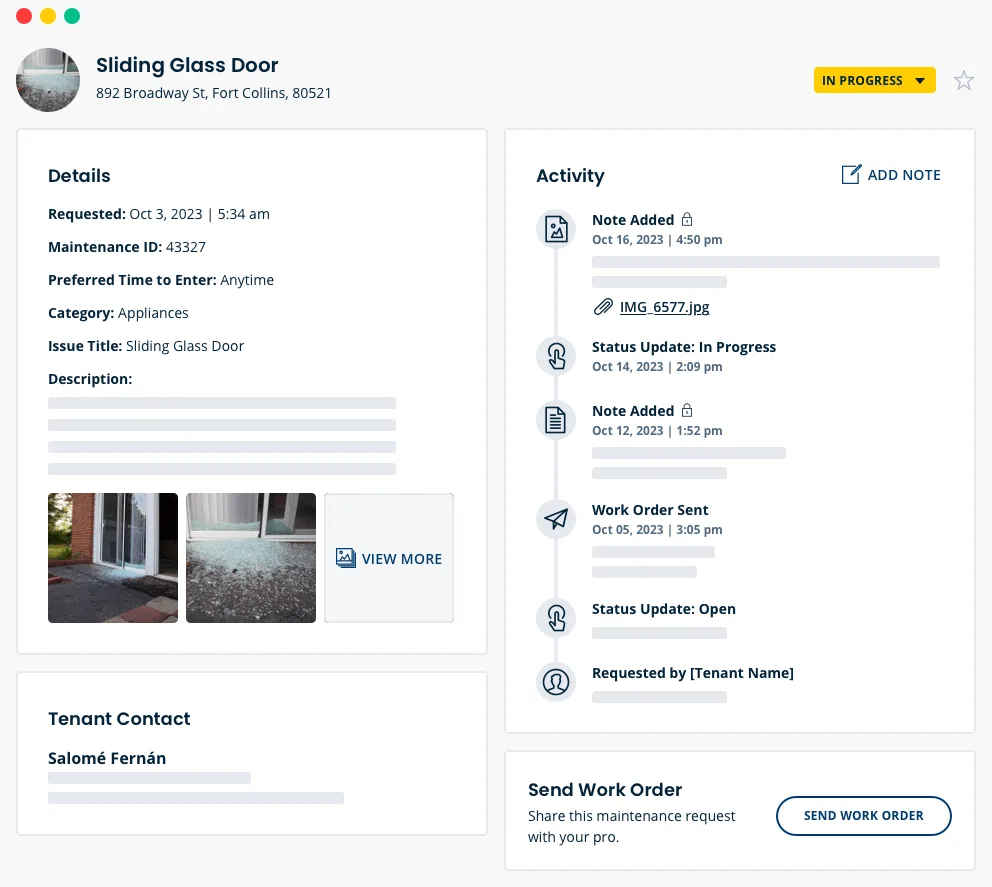This screenshot has height=887, width=992.
Task: Click View More to see additional photos
Action: 389,558
